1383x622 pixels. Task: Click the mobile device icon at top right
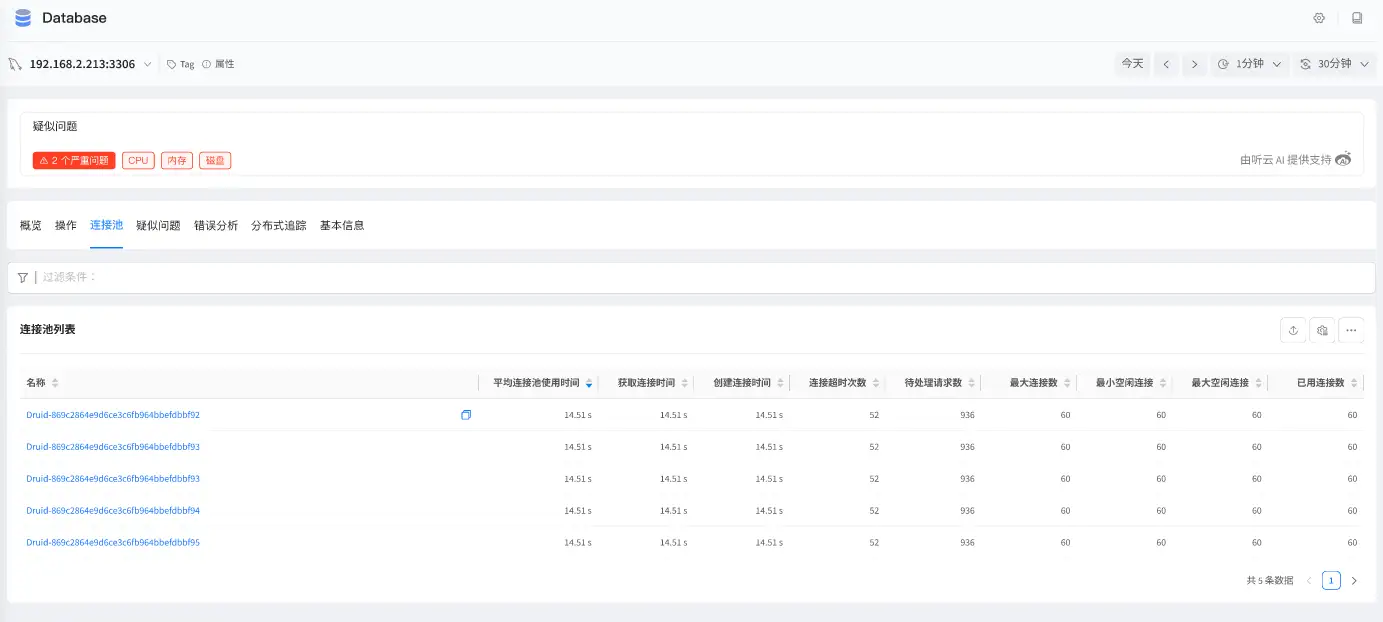point(1356,17)
